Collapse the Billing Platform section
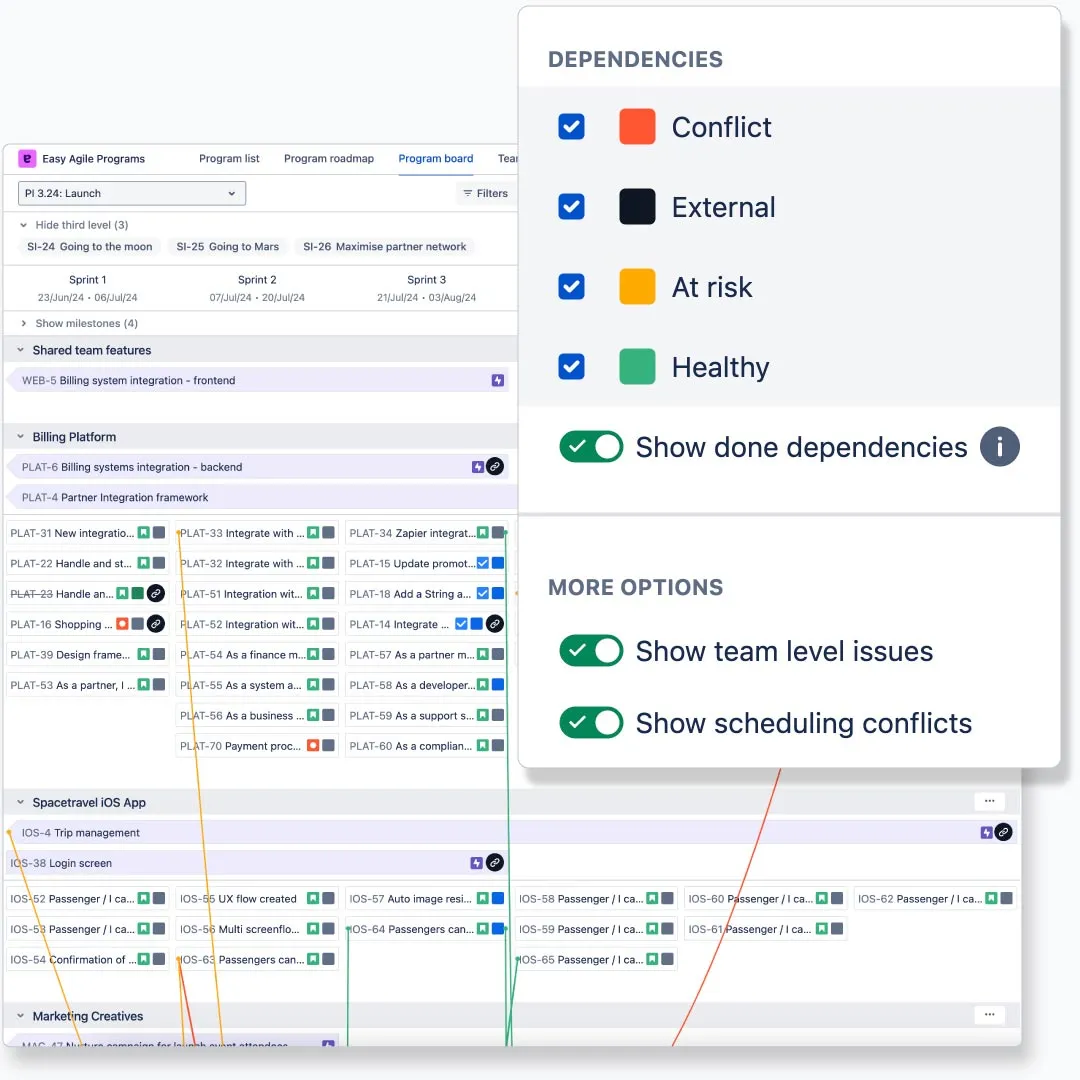The height and width of the screenshot is (1080, 1080). point(21,437)
